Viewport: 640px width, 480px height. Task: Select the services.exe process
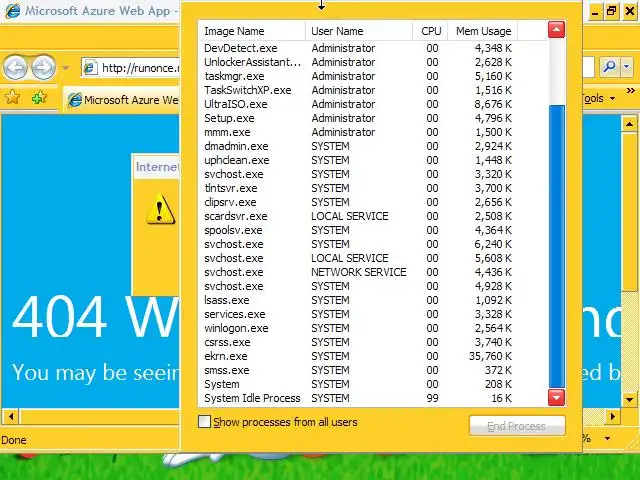pos(358,314)
